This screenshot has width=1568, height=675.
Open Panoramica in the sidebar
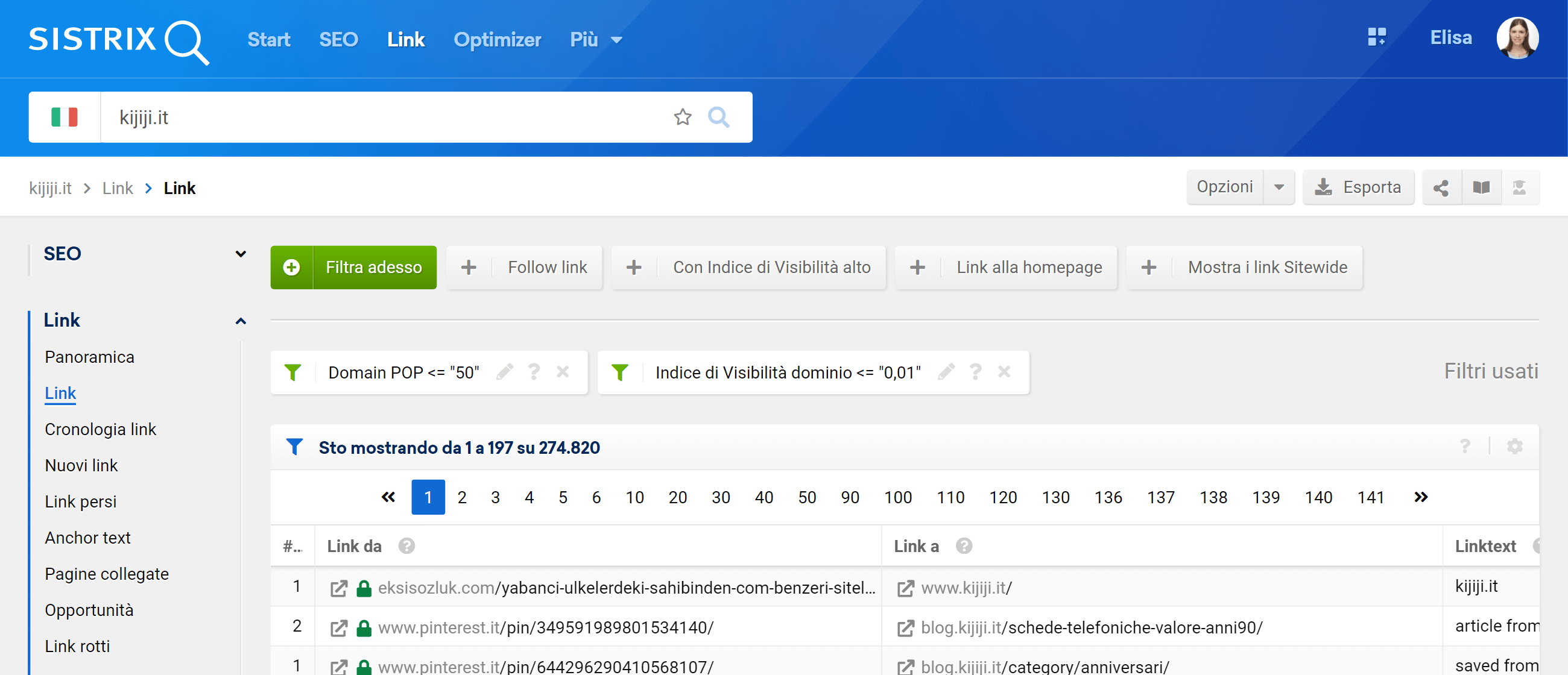point(89,357)
